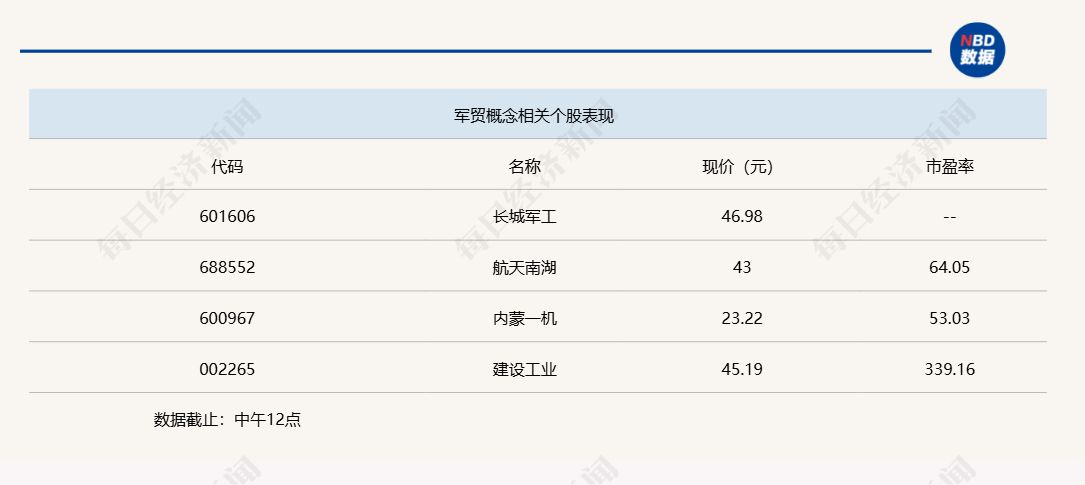1085x485 pixels.
Task: Click price 23.22 for 内蒙一机
Action: 741,318
